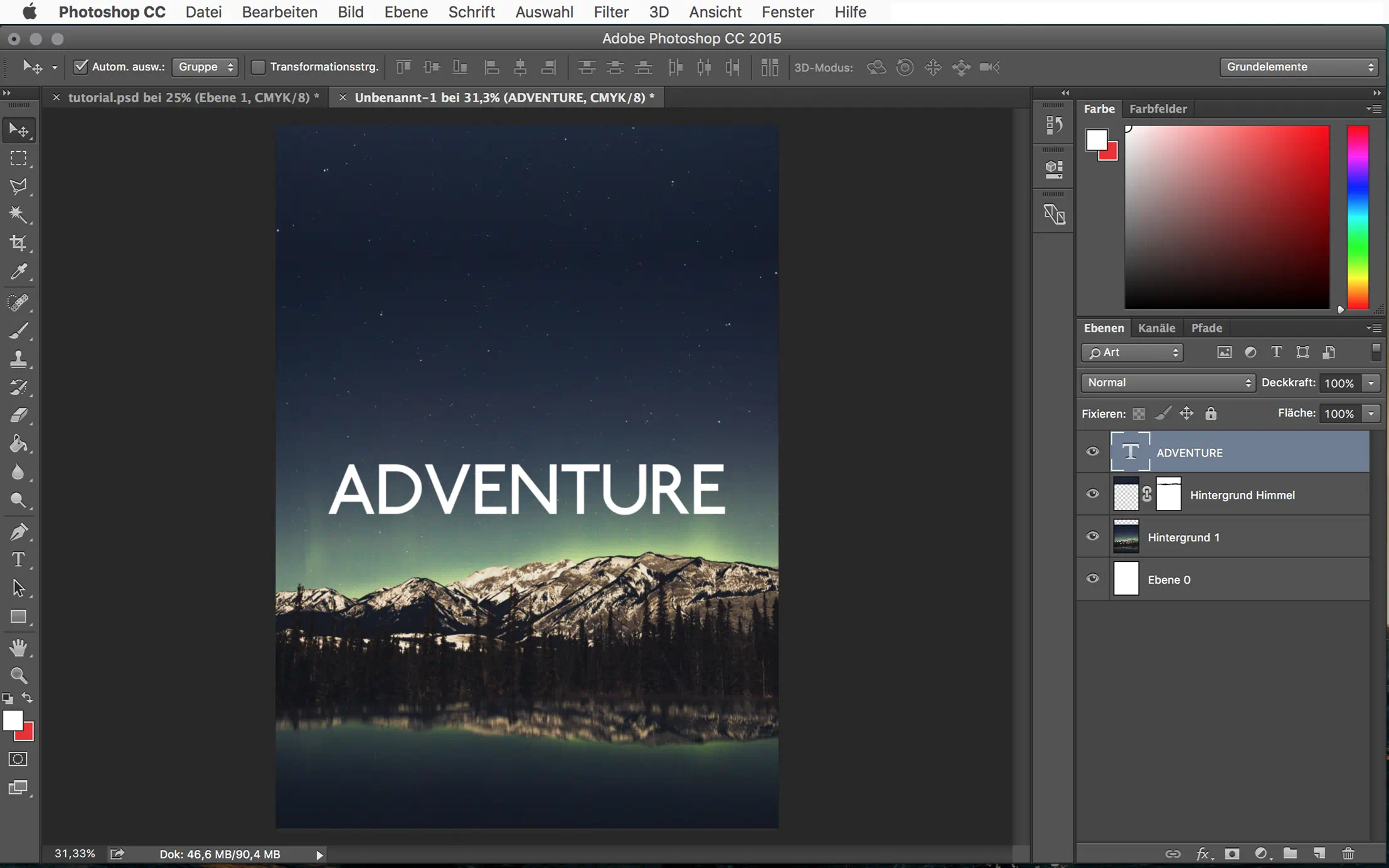Open the Gruppe dropdown
Viewport: 1389px width, 868px height.
coord(205,66)
